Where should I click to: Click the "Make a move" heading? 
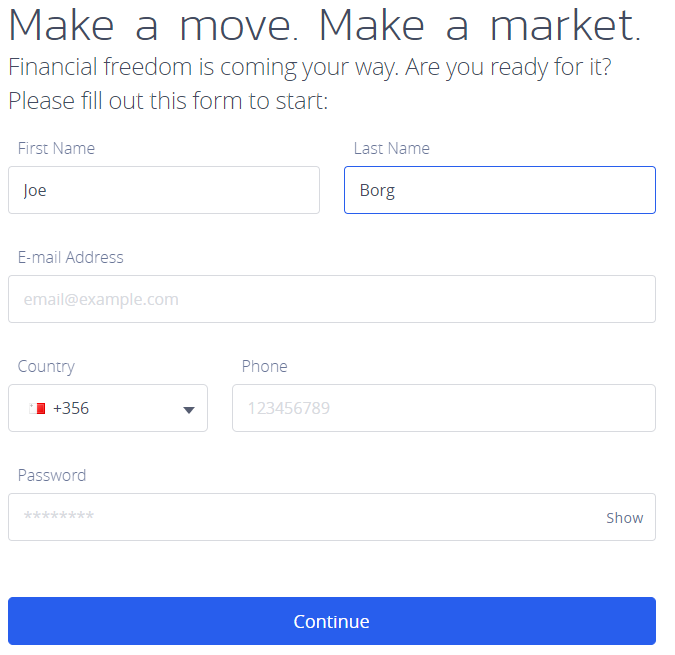(x=155, y=25)
